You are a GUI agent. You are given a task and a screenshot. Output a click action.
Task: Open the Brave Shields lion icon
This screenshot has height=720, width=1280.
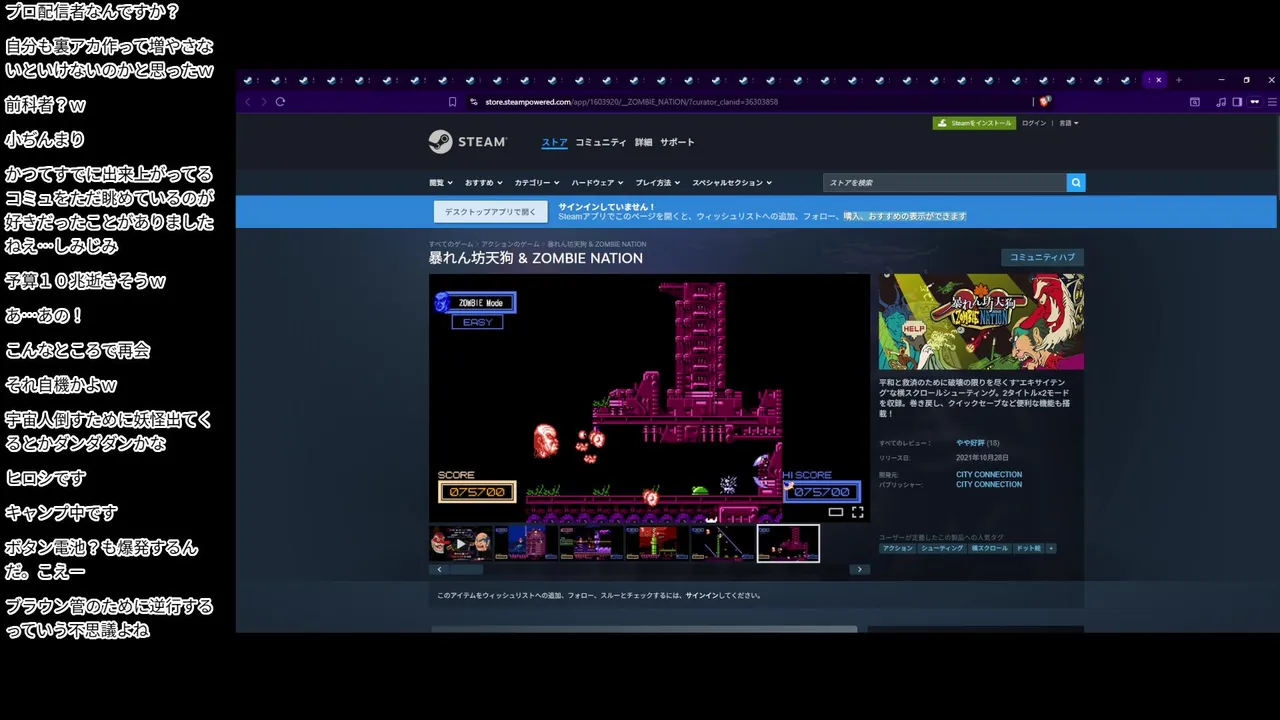pyautogui.click(x=1045, y=102)
